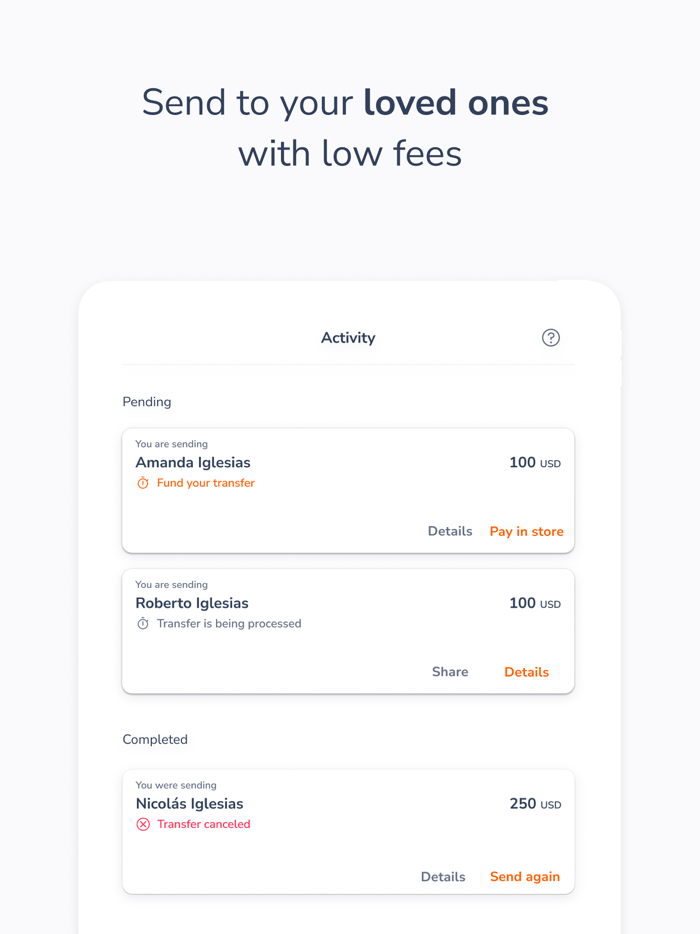Image resolution: width=700 pixels, height=934 pixels.
Task: Select the Activity tab header
Action: pyautogui.click(x=348, y=338)
